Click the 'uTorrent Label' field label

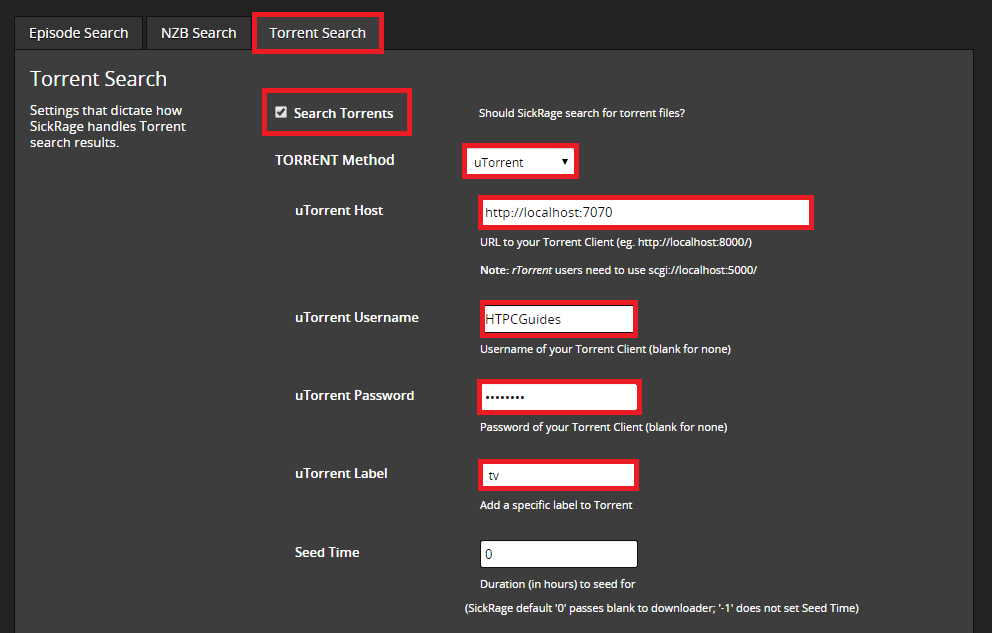tap(341, 474)
